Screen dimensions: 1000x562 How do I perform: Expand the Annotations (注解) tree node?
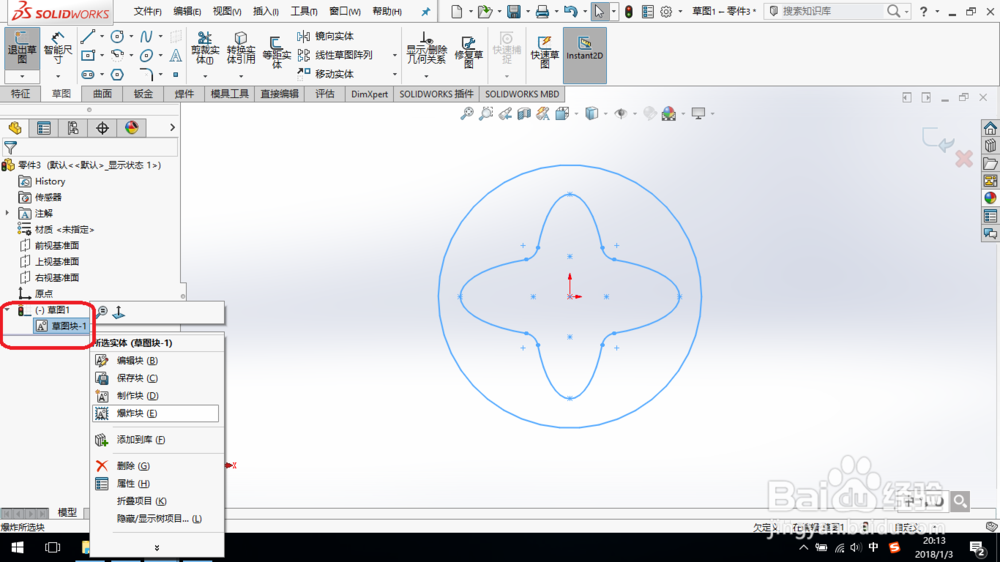[x=8, y=213]
